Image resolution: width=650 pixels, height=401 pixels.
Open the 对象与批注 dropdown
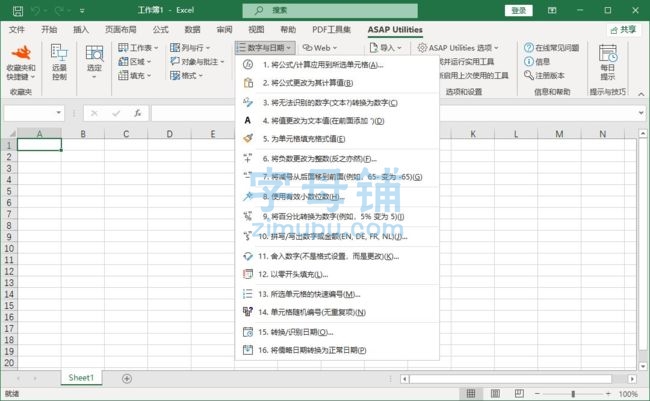[x=197, y=62]
